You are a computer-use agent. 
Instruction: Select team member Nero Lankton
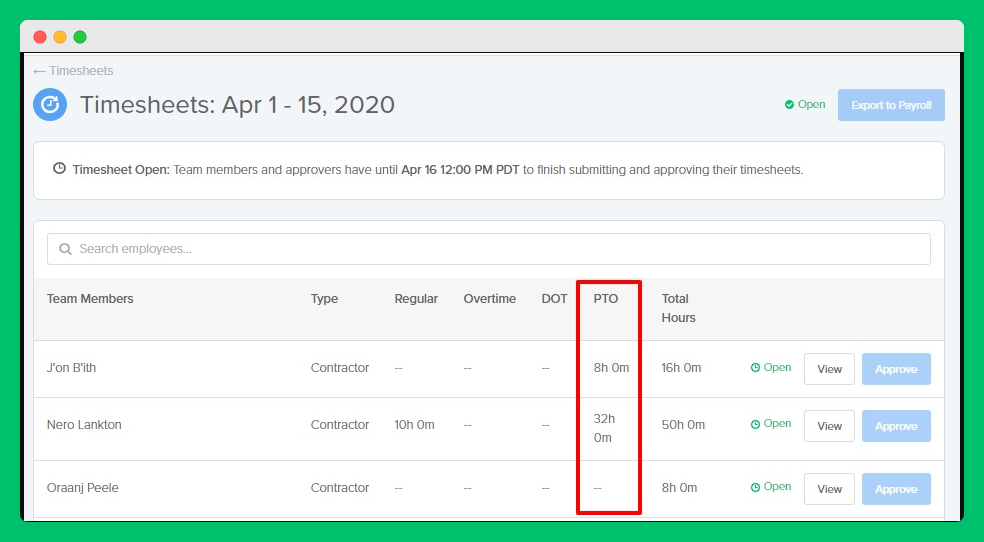click(x=84, y=425)
